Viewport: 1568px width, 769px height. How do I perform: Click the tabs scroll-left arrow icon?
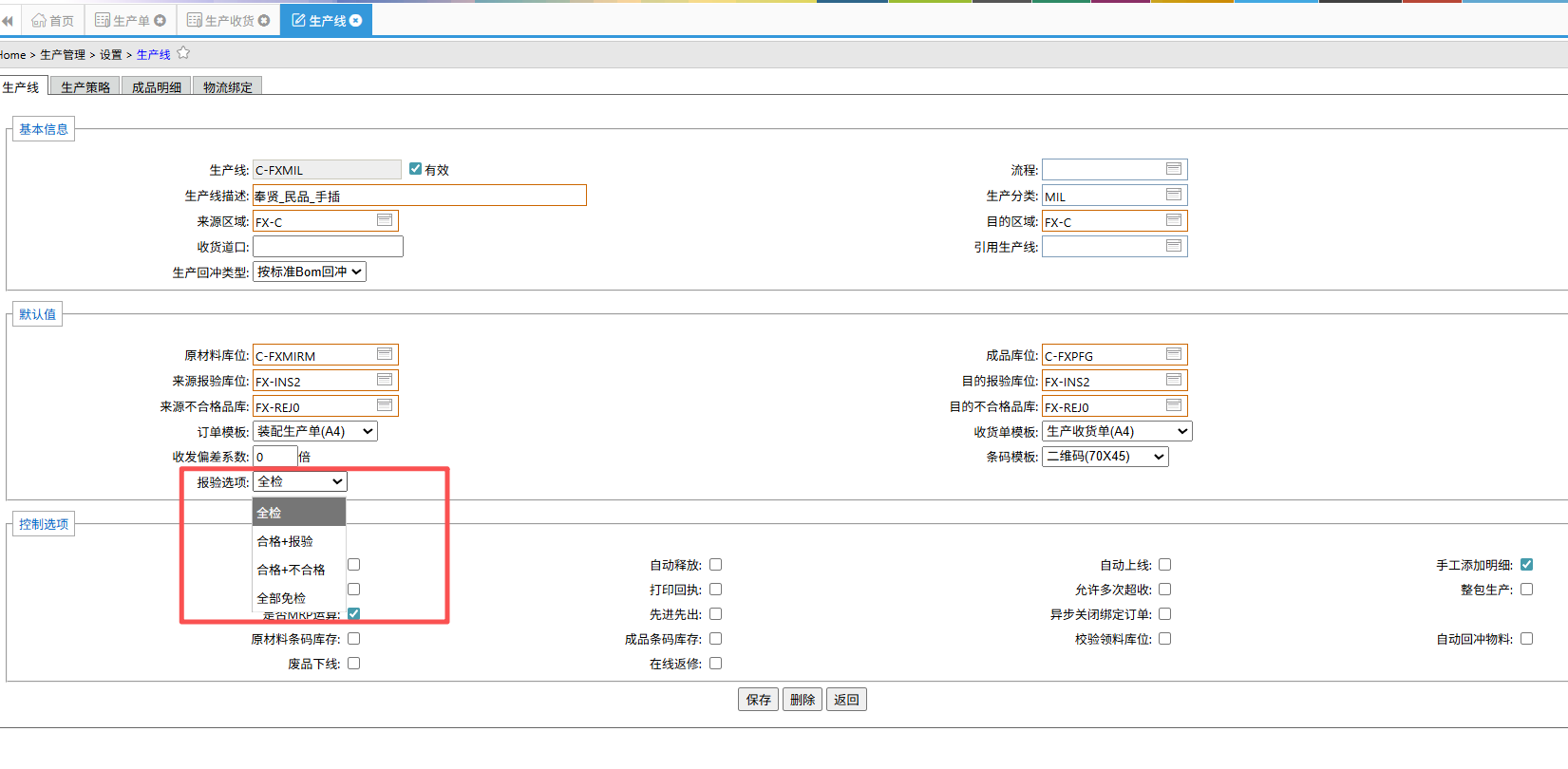click(8, 20)
